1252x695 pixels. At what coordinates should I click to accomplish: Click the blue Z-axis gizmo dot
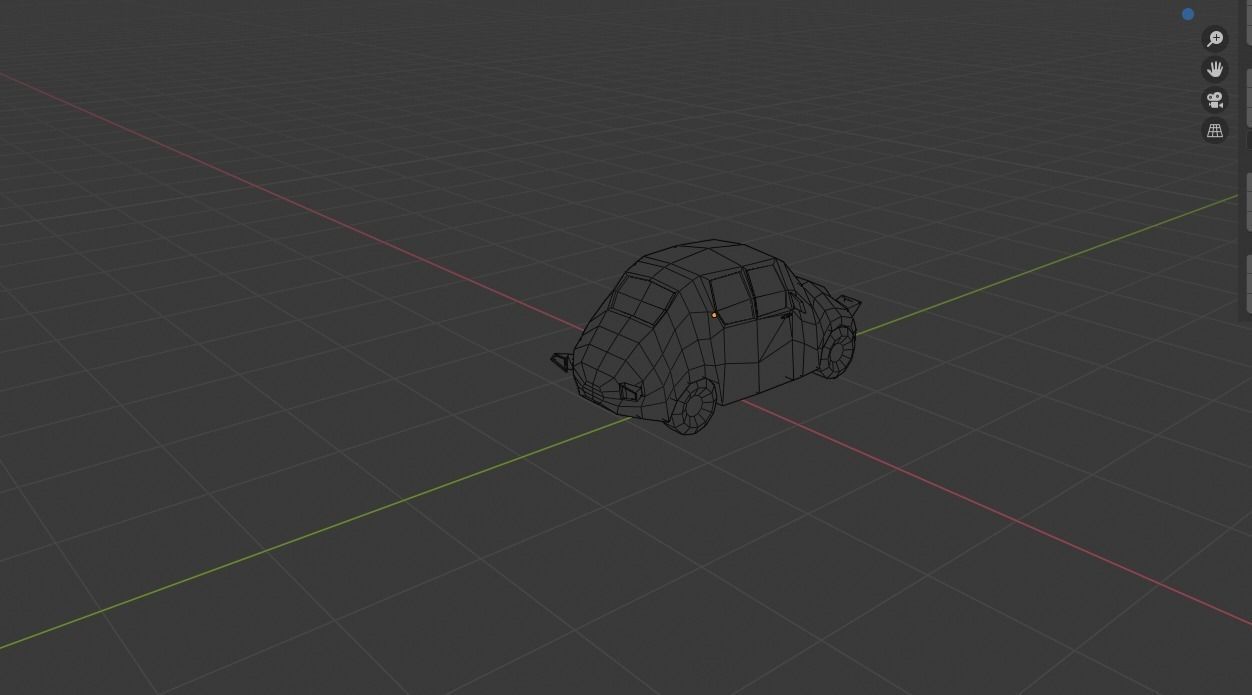coord(1188,14)
